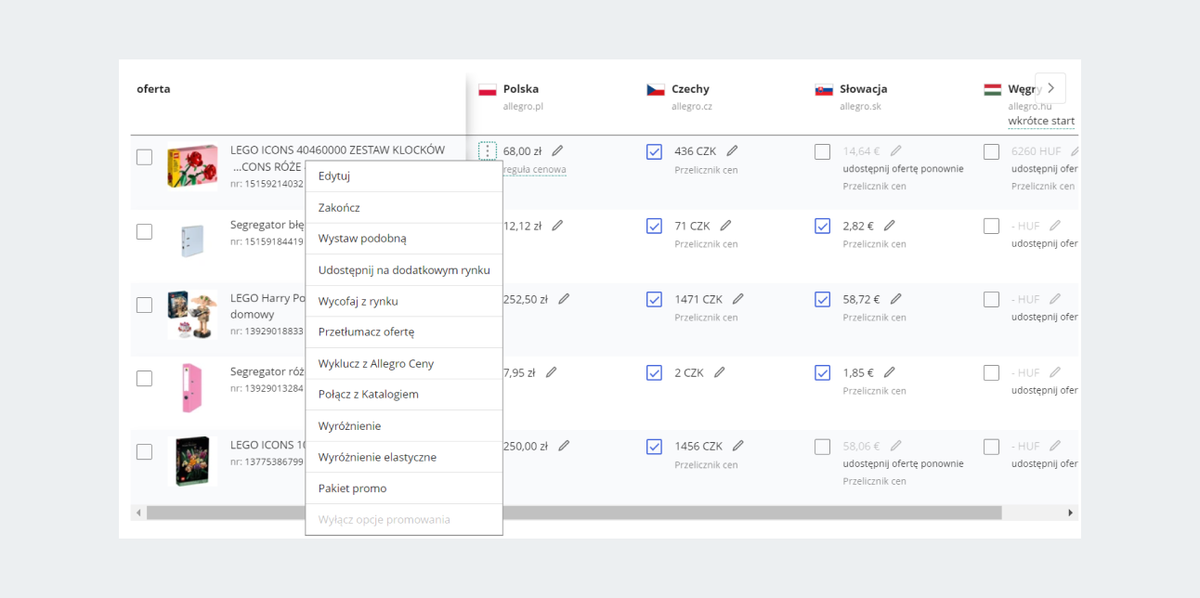Toggle the Czechy checkbox next to 71 CZK
Image resolution: width=1200 pixels, height=598 pixels.
pyautogui.click(x=654, y=226)
